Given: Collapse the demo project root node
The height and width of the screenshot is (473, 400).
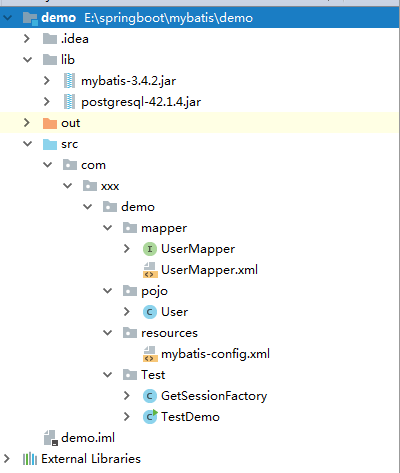Looking at the screenshot, I should [x=7, y=18].
